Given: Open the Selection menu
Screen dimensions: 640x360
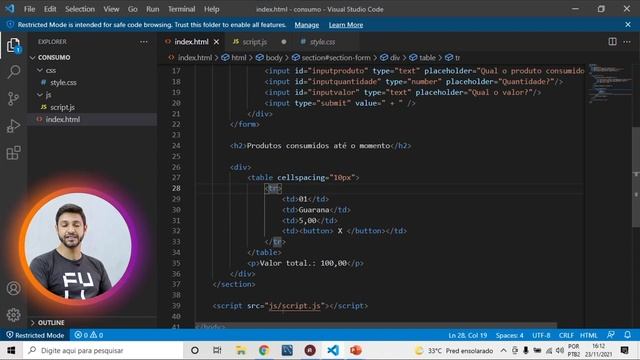Looking at the screenshot, I should (x=80, y=9).
